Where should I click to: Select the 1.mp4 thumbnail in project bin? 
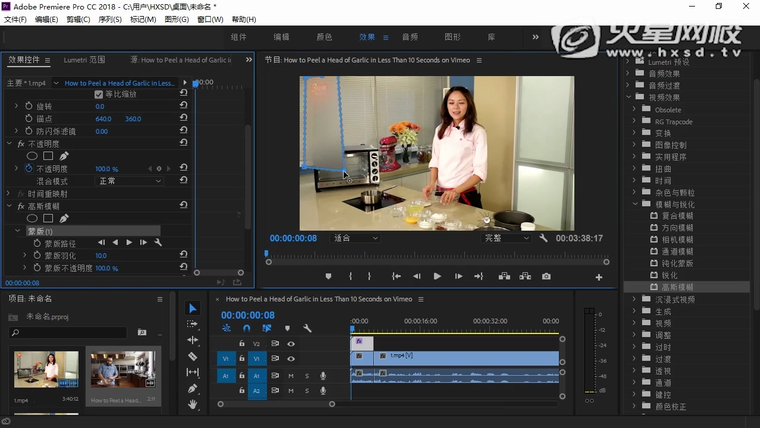(46, 369)
